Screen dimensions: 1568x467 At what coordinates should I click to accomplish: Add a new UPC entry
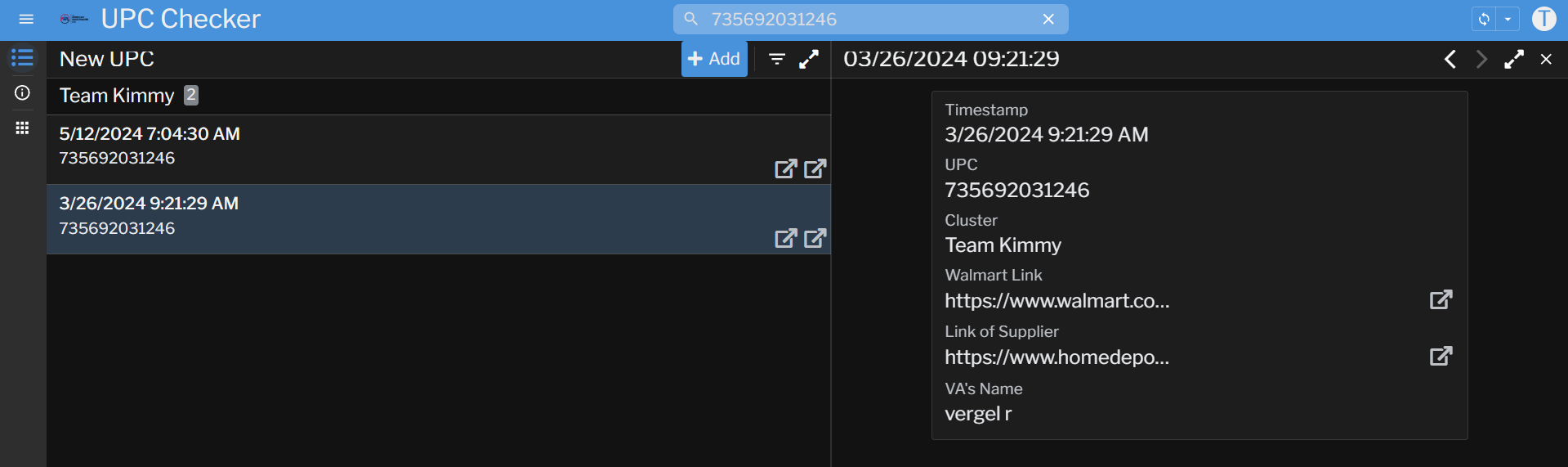click(714, 59)
